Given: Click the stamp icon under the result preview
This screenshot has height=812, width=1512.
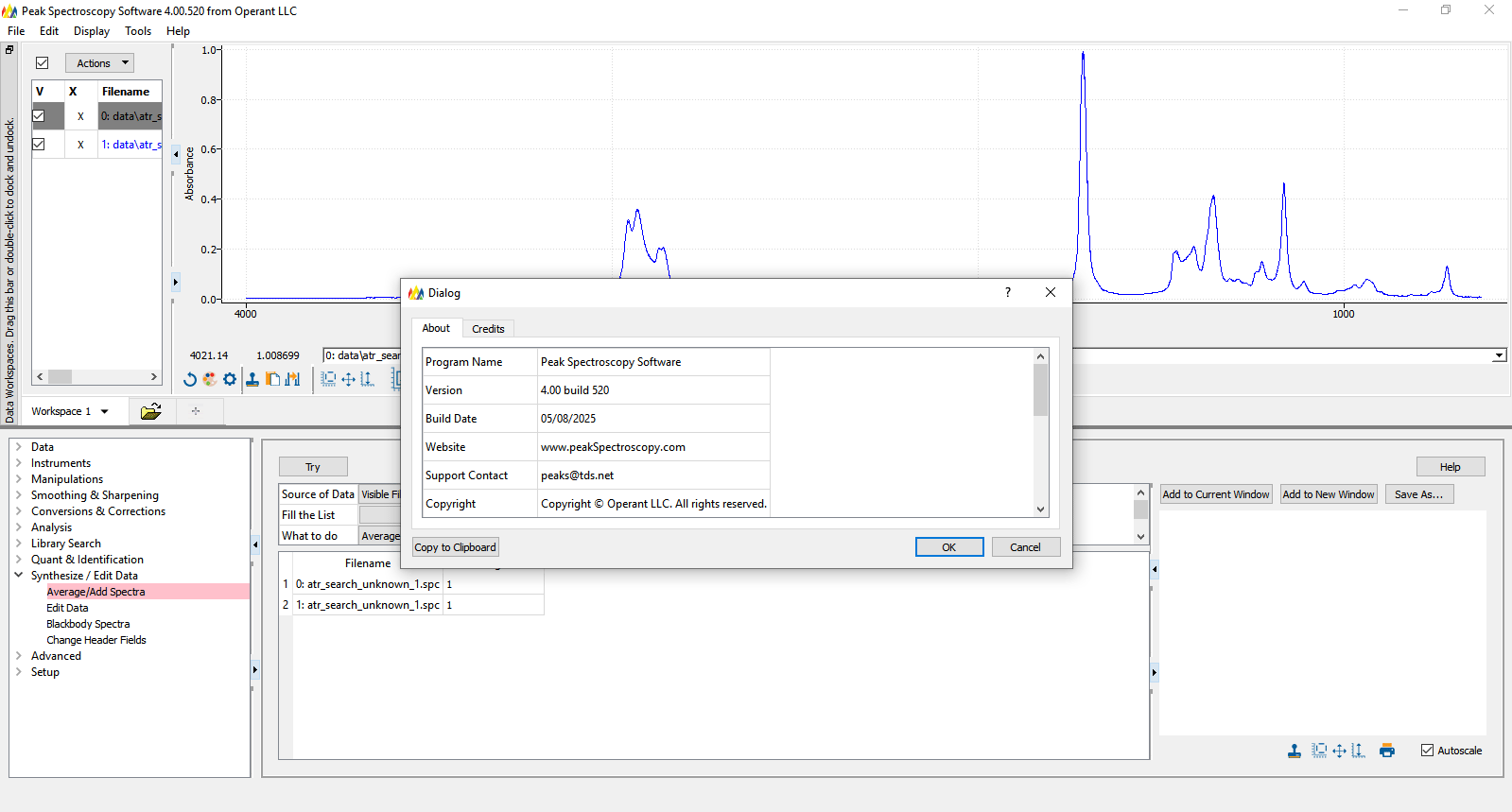Looking at the screenshot, I should click(1295, 751).
